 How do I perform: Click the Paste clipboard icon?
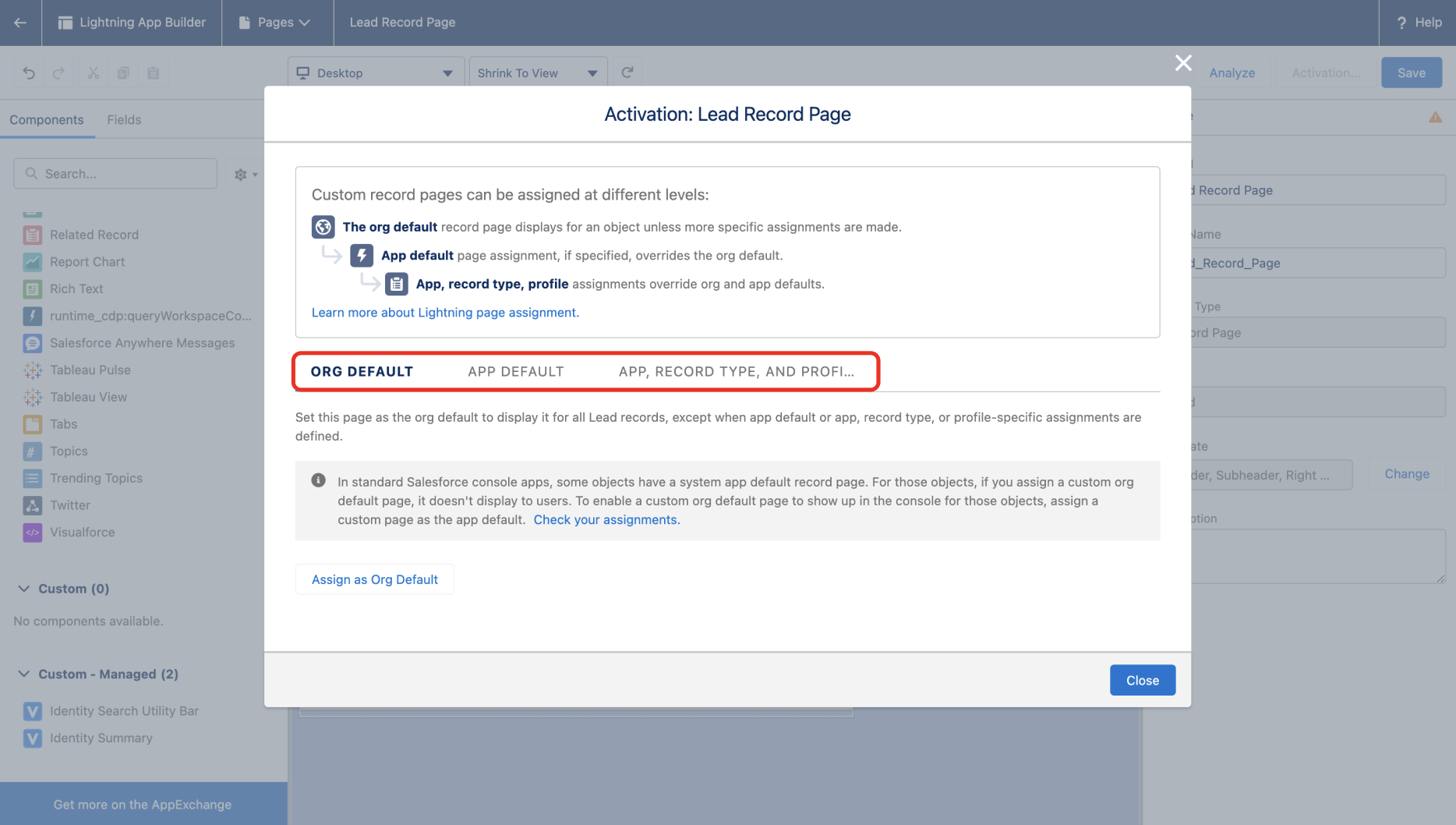pyautogui.click(x=154, y=73)
